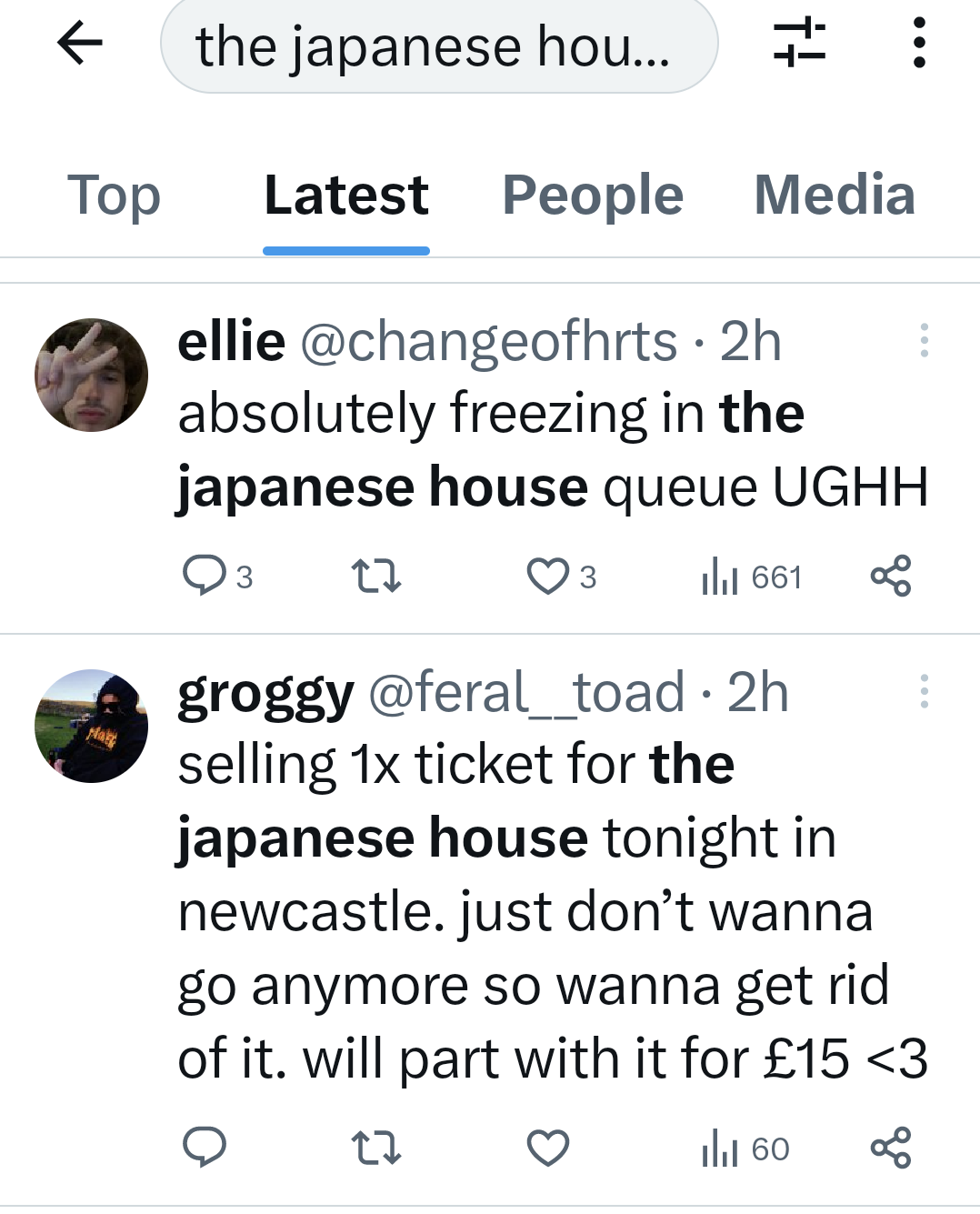Open the top-right overflow menu
Screen dimensions: 980x1214
pyautogui.click(x=919, y=43)
